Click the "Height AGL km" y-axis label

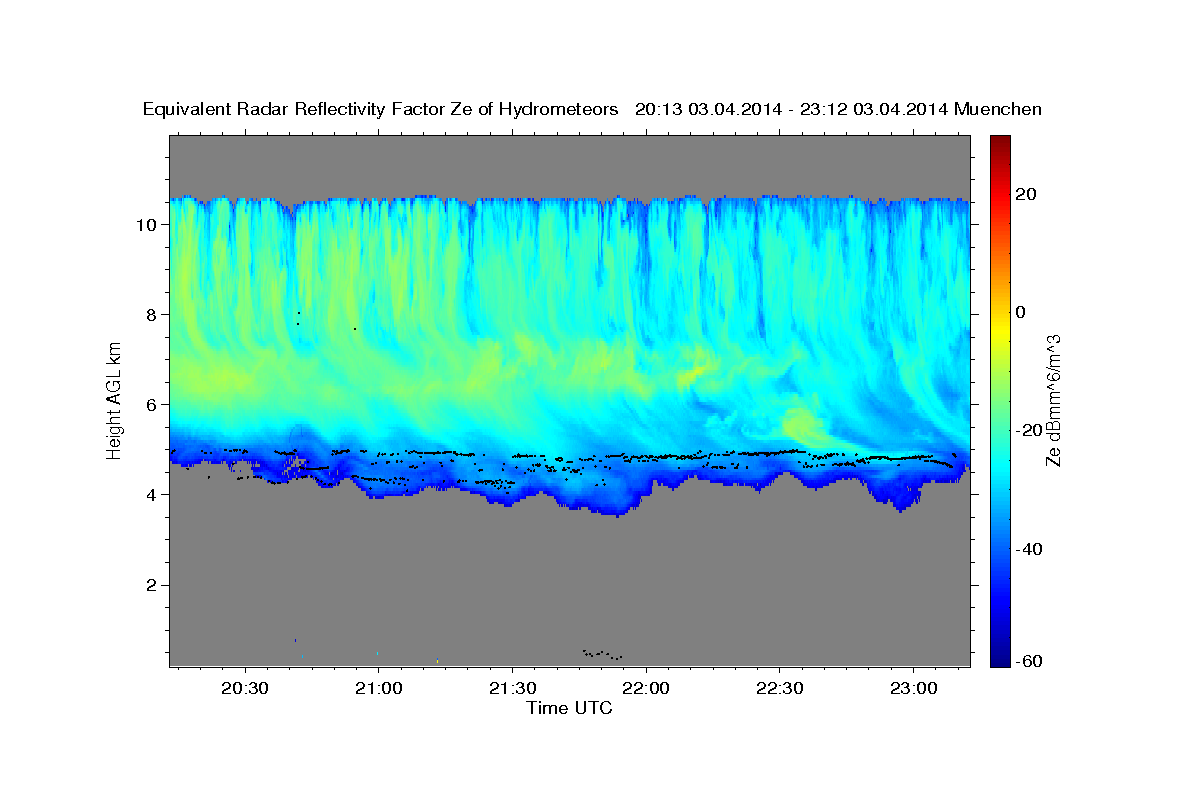114,400
